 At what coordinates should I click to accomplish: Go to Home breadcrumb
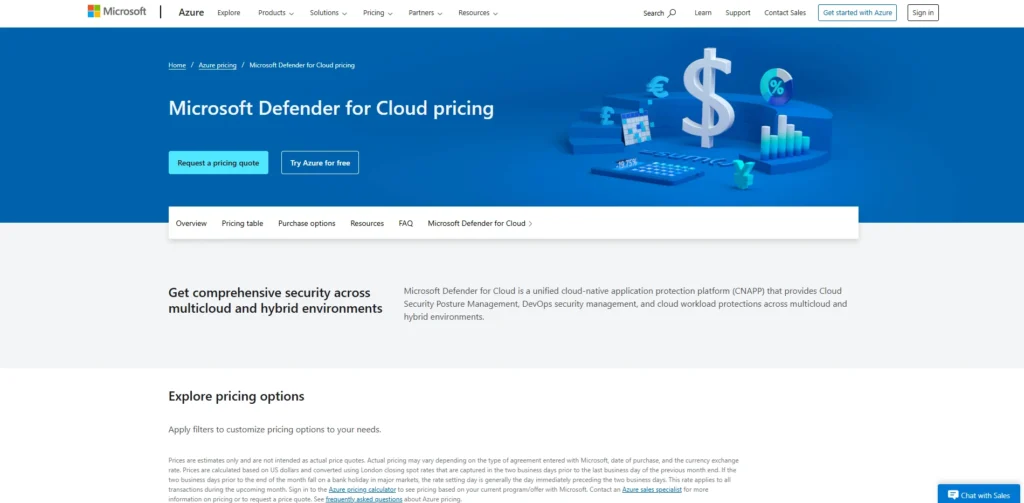pos(177,65)
